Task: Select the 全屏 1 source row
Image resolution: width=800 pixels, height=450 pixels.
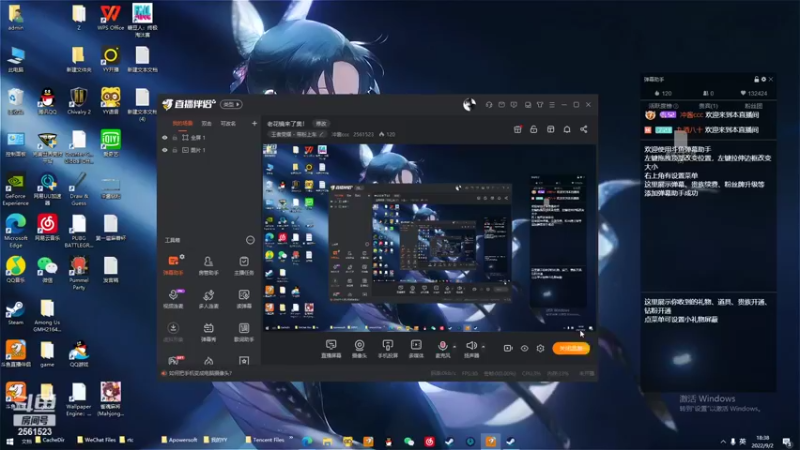Action: [209, 138]
